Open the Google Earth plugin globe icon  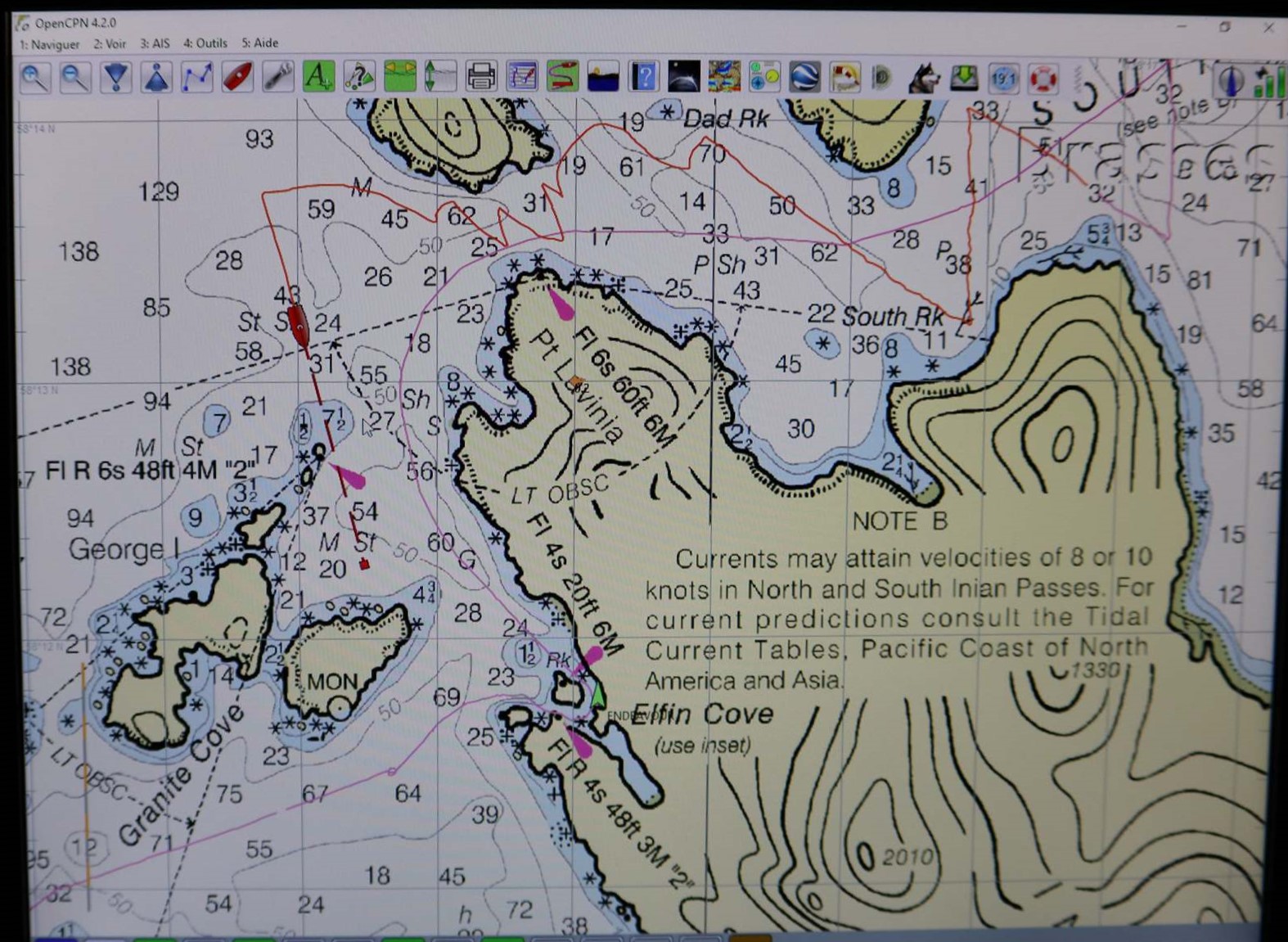804,77
